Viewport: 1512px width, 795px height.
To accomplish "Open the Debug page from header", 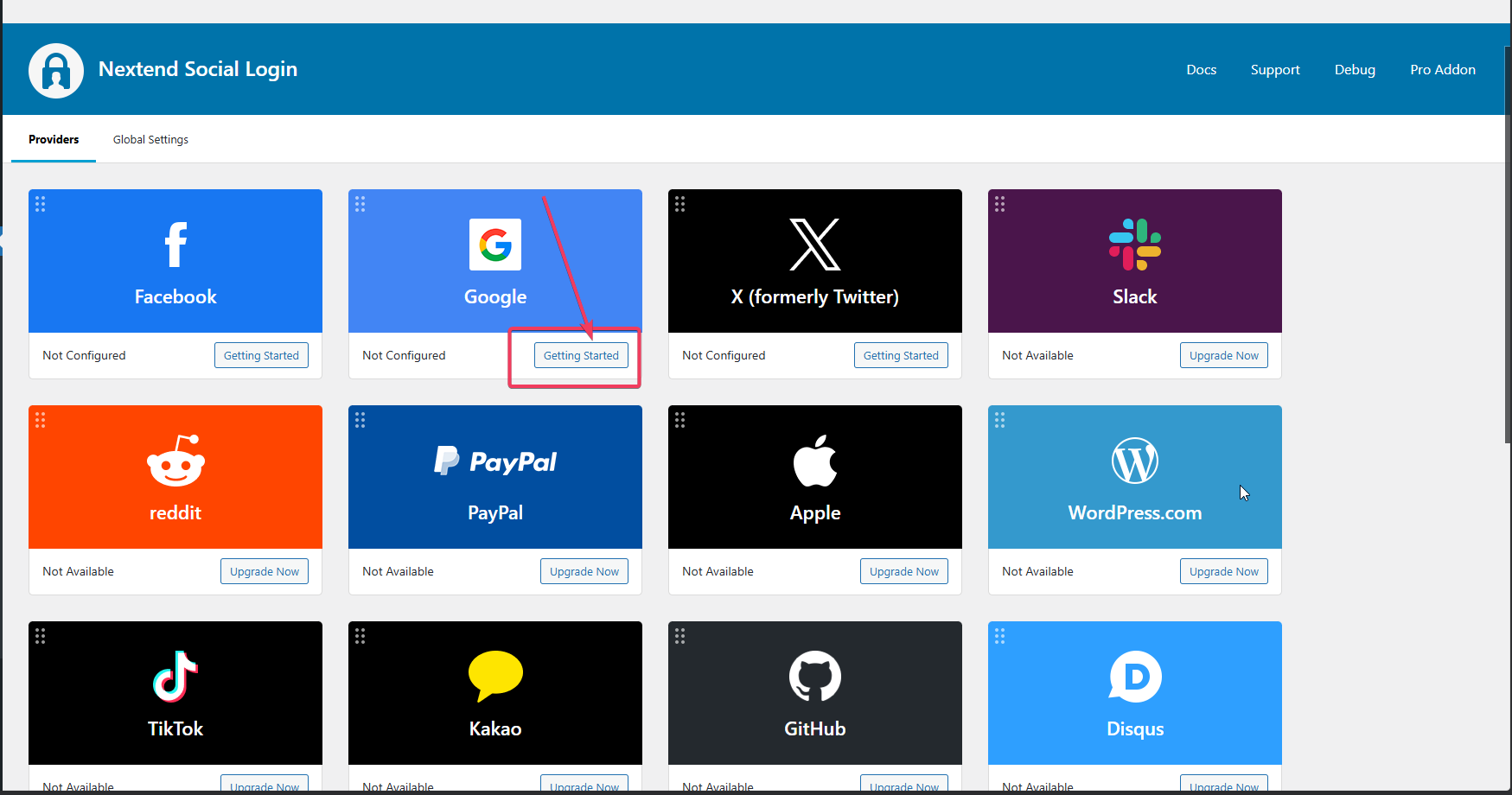I will (1355, 69).
